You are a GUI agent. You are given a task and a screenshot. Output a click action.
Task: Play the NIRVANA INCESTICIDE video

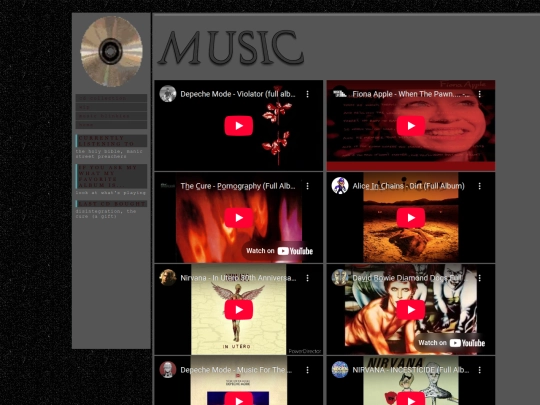coord(411,399)
